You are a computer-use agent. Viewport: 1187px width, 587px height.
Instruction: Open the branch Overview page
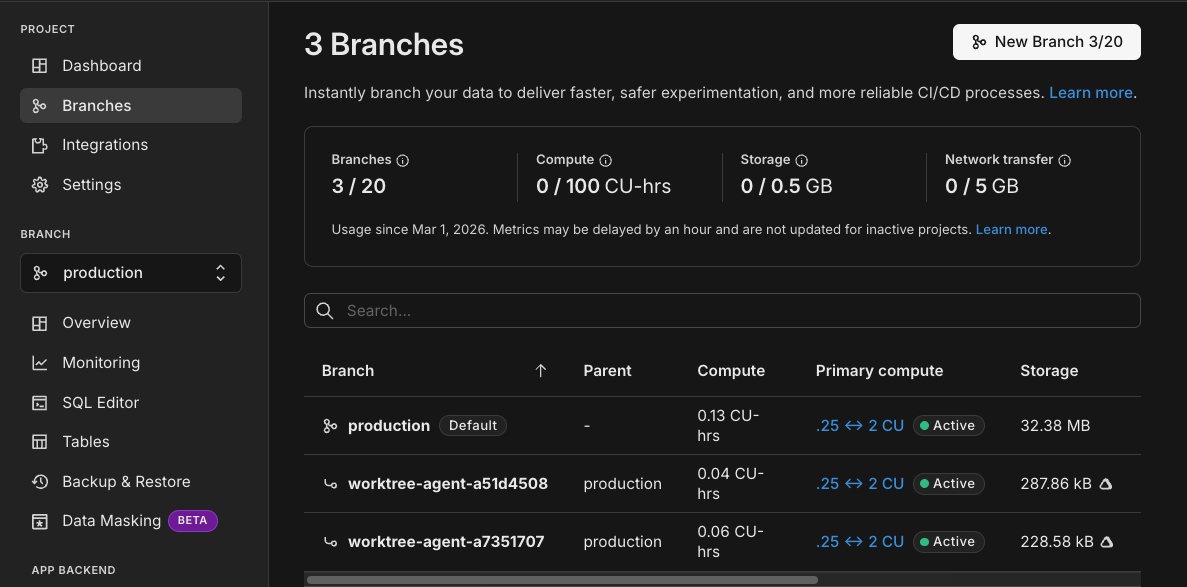131,323
